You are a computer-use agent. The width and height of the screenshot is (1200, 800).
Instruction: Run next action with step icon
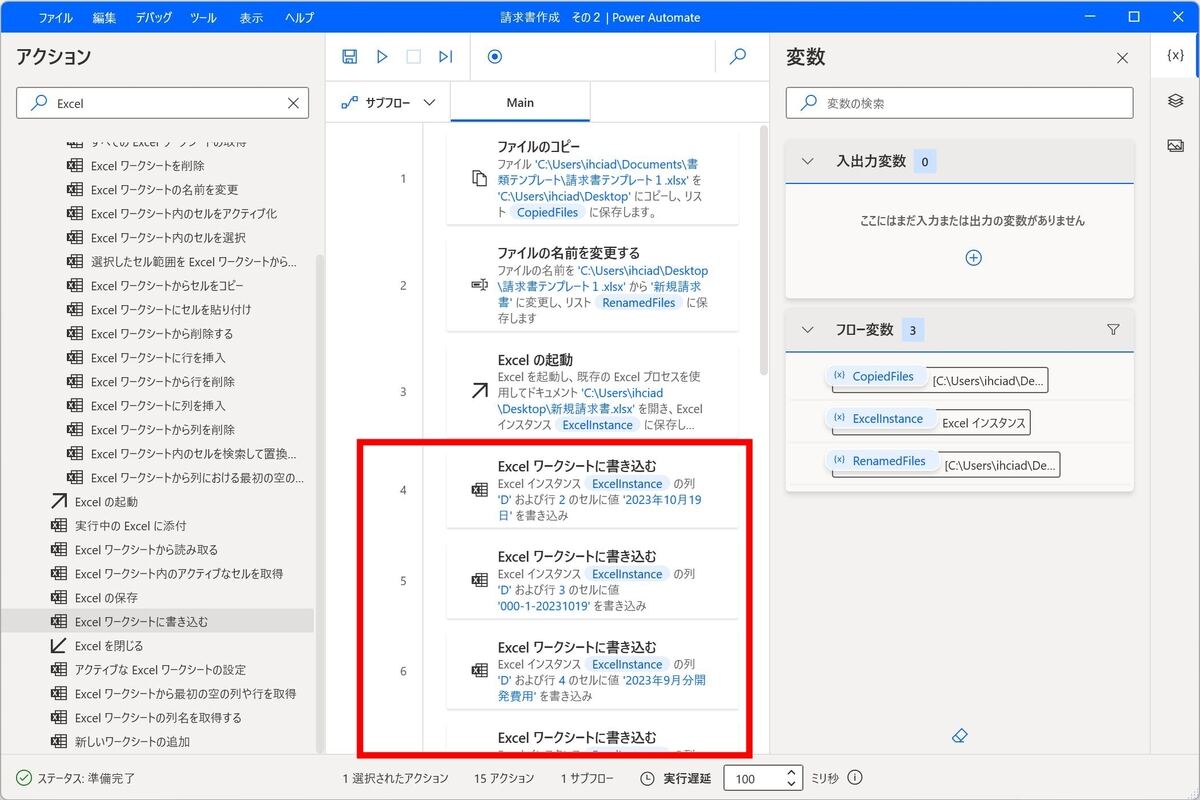tap(445, 57)
